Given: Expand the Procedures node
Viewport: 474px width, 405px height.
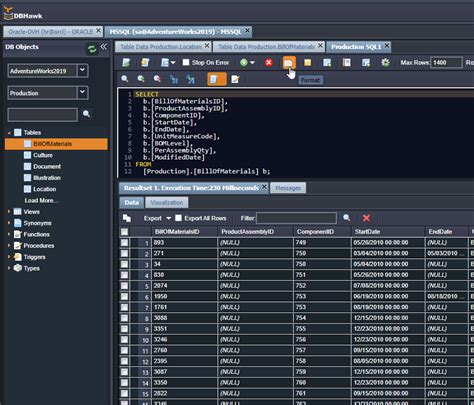Looking at the screenshot, I should point(9,245).
